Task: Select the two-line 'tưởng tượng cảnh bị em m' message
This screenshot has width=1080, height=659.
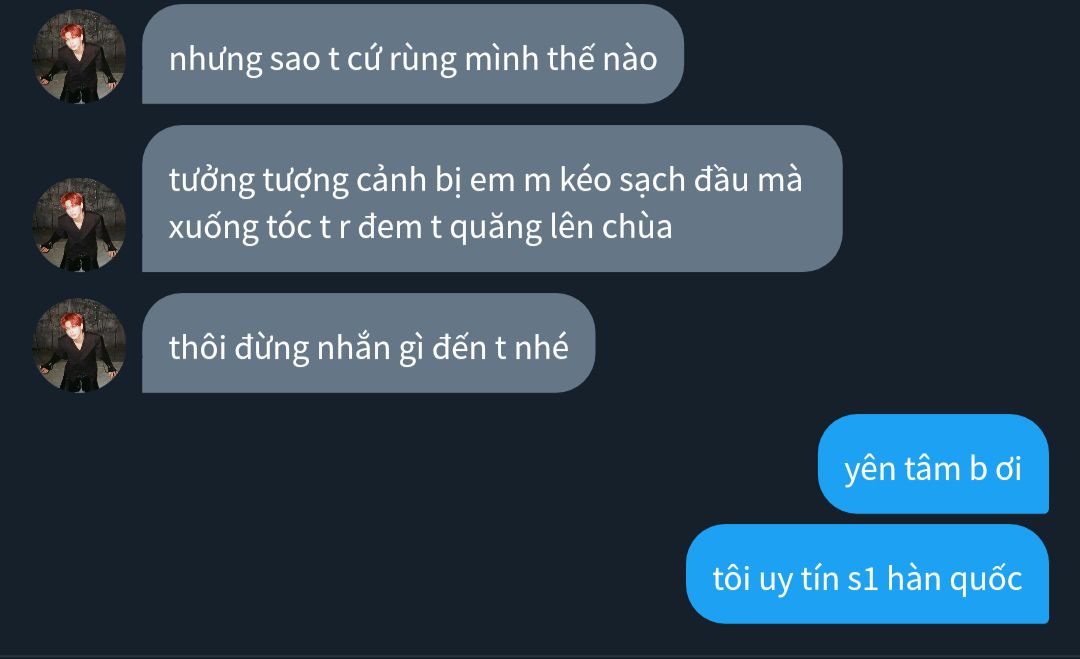Action: pyautogui.click(x=492, y=198)
